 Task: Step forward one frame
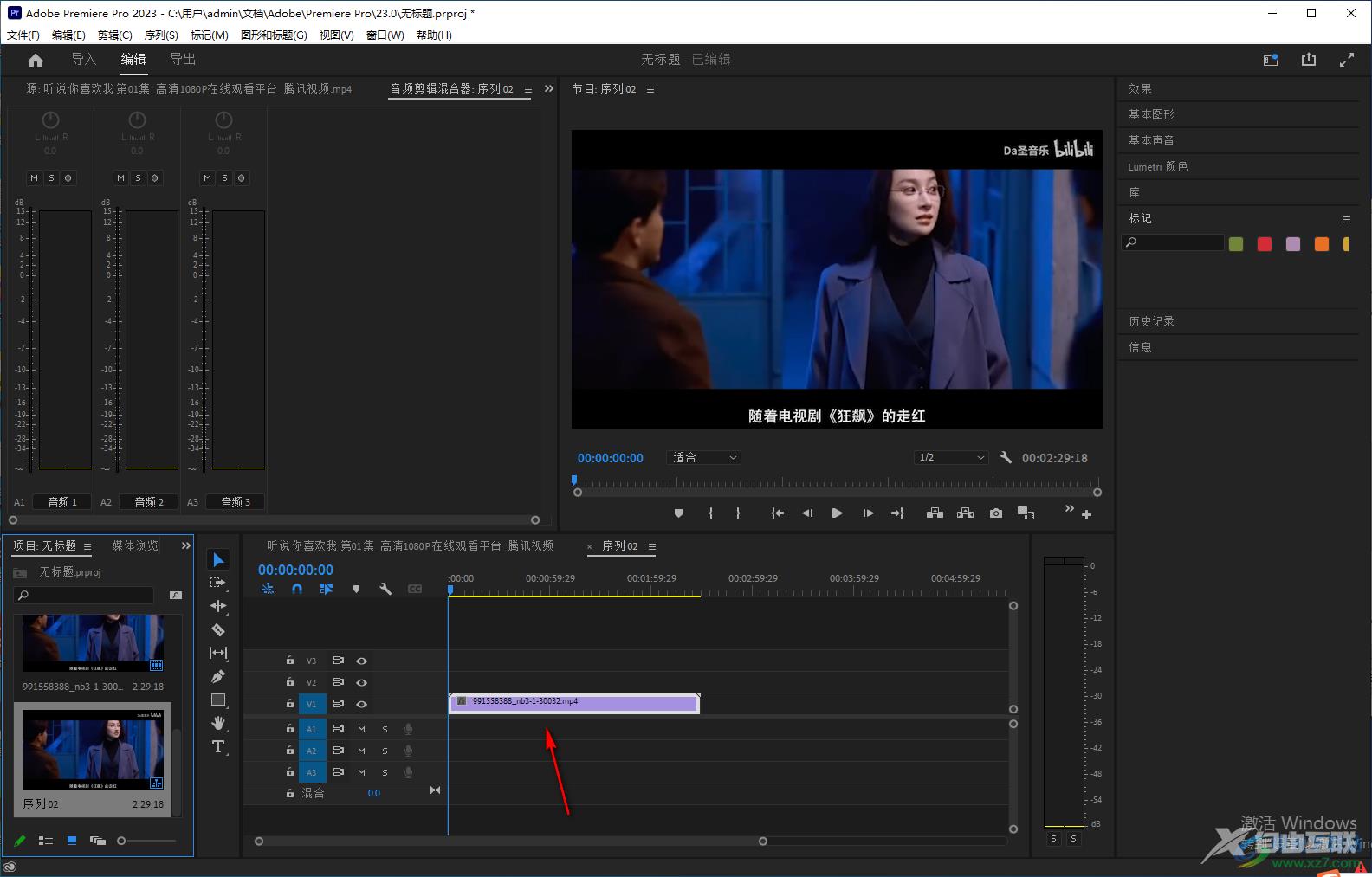(x=868, y=513)
